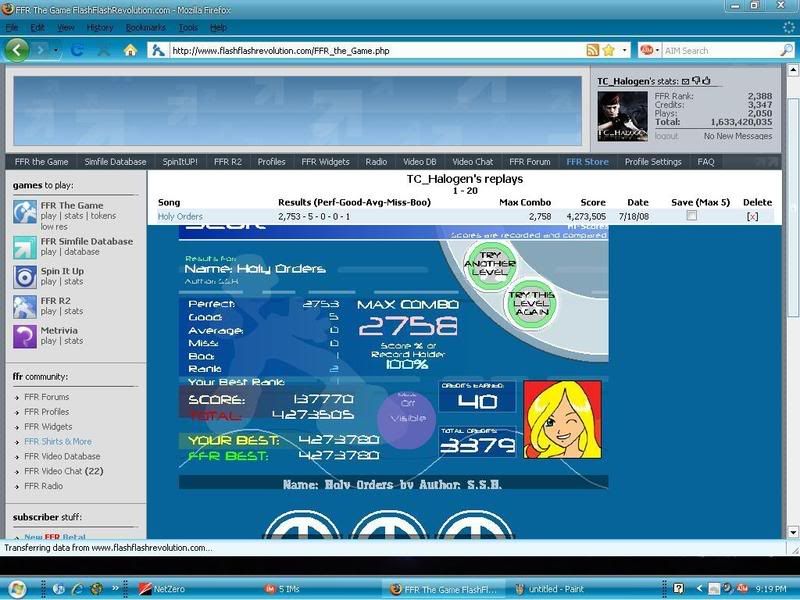This screenshot has height=600, width=800.
Task: Open the Holy Orders song link
Action: pyautogui.click(x=180, y=216)
